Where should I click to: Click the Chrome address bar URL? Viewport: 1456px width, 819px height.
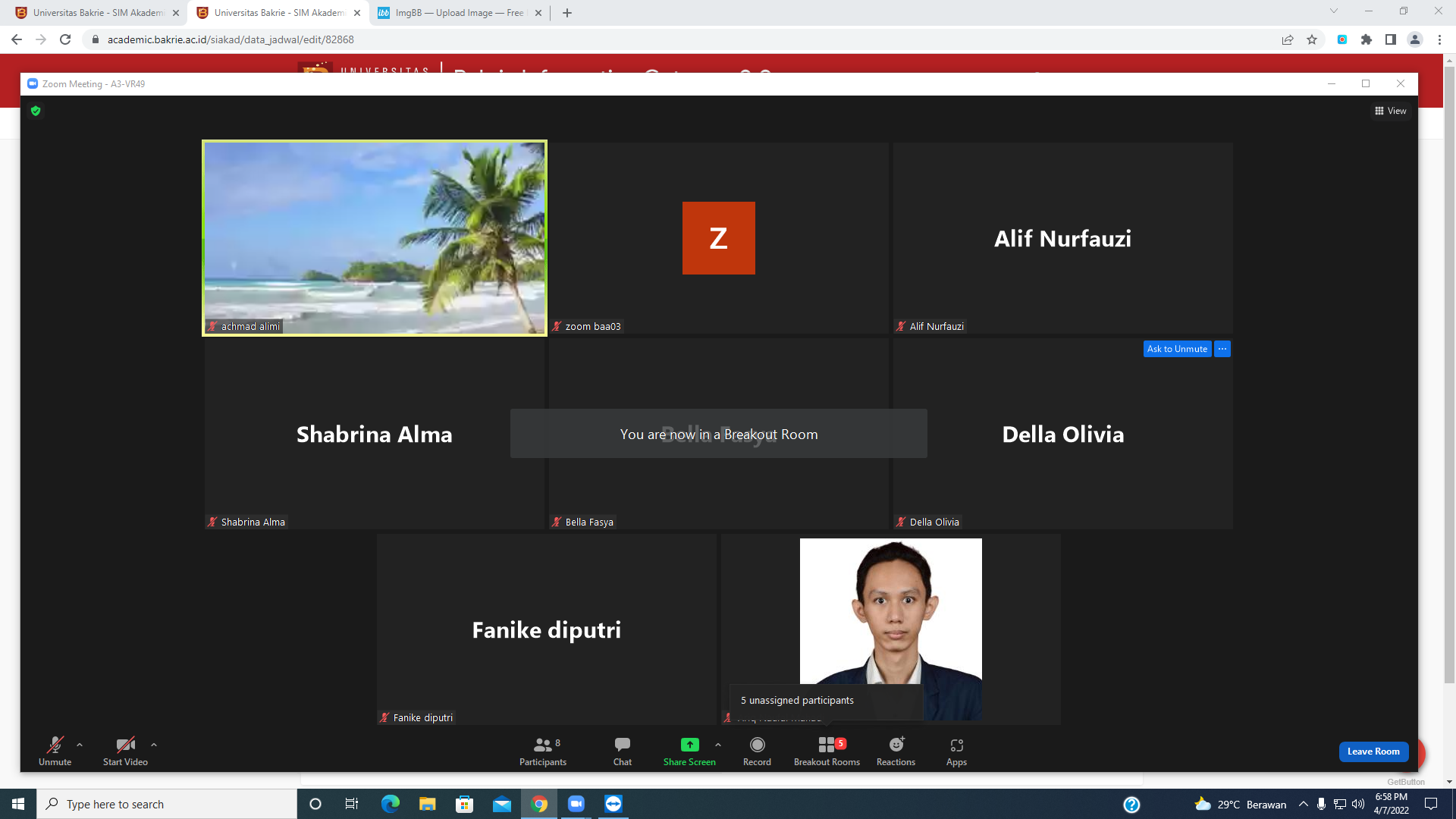pos(231,39)
